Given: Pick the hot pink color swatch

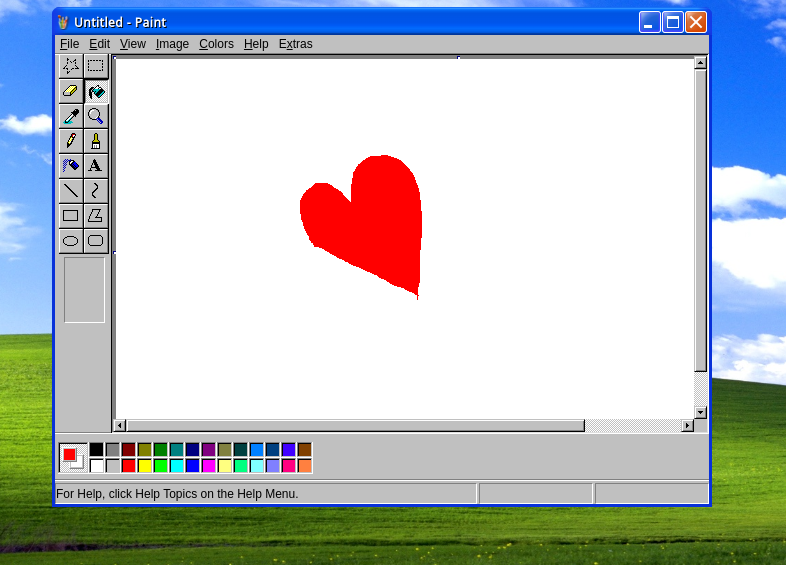Looking at the screenshot, I should pos(289,466).
